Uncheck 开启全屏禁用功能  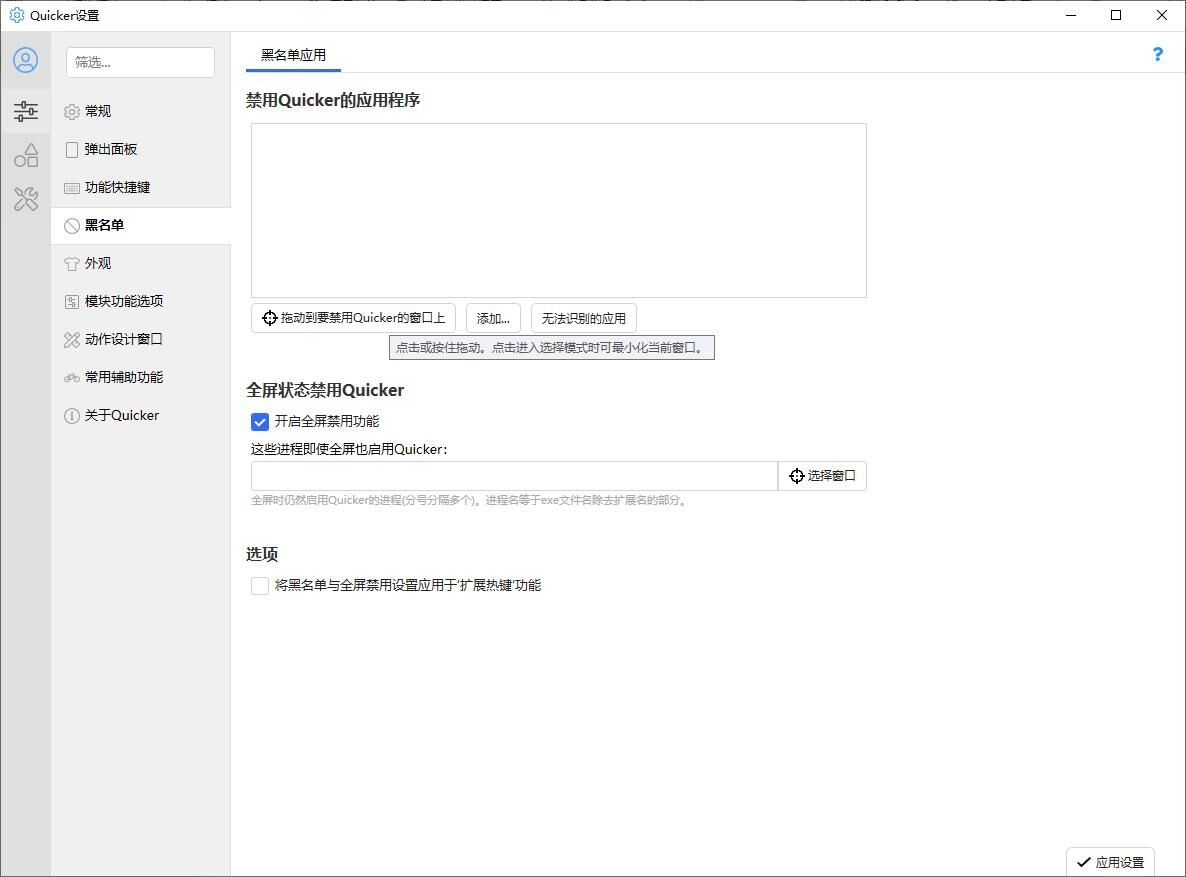click(260, 422)
